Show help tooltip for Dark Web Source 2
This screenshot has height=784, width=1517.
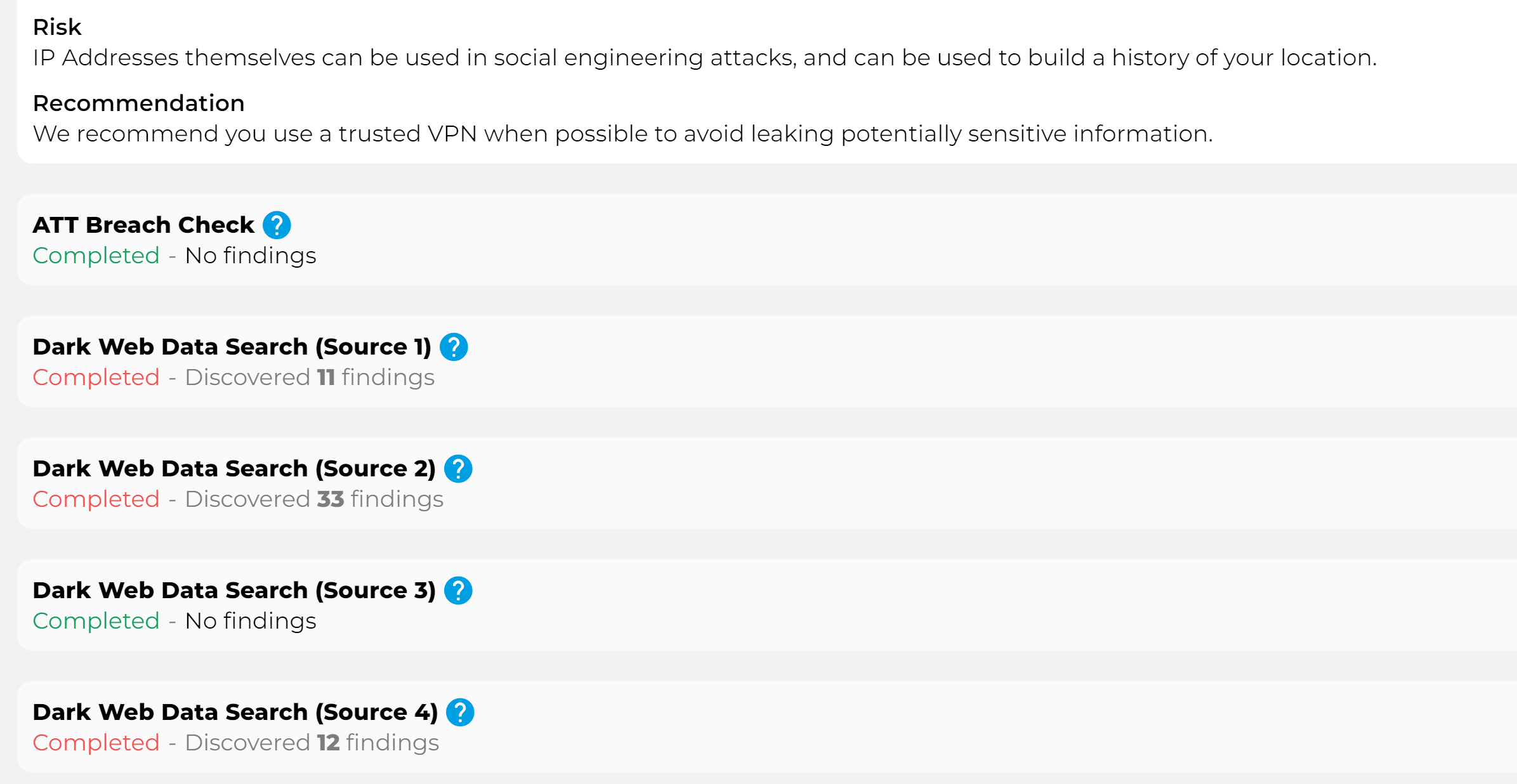pos(458,469)
